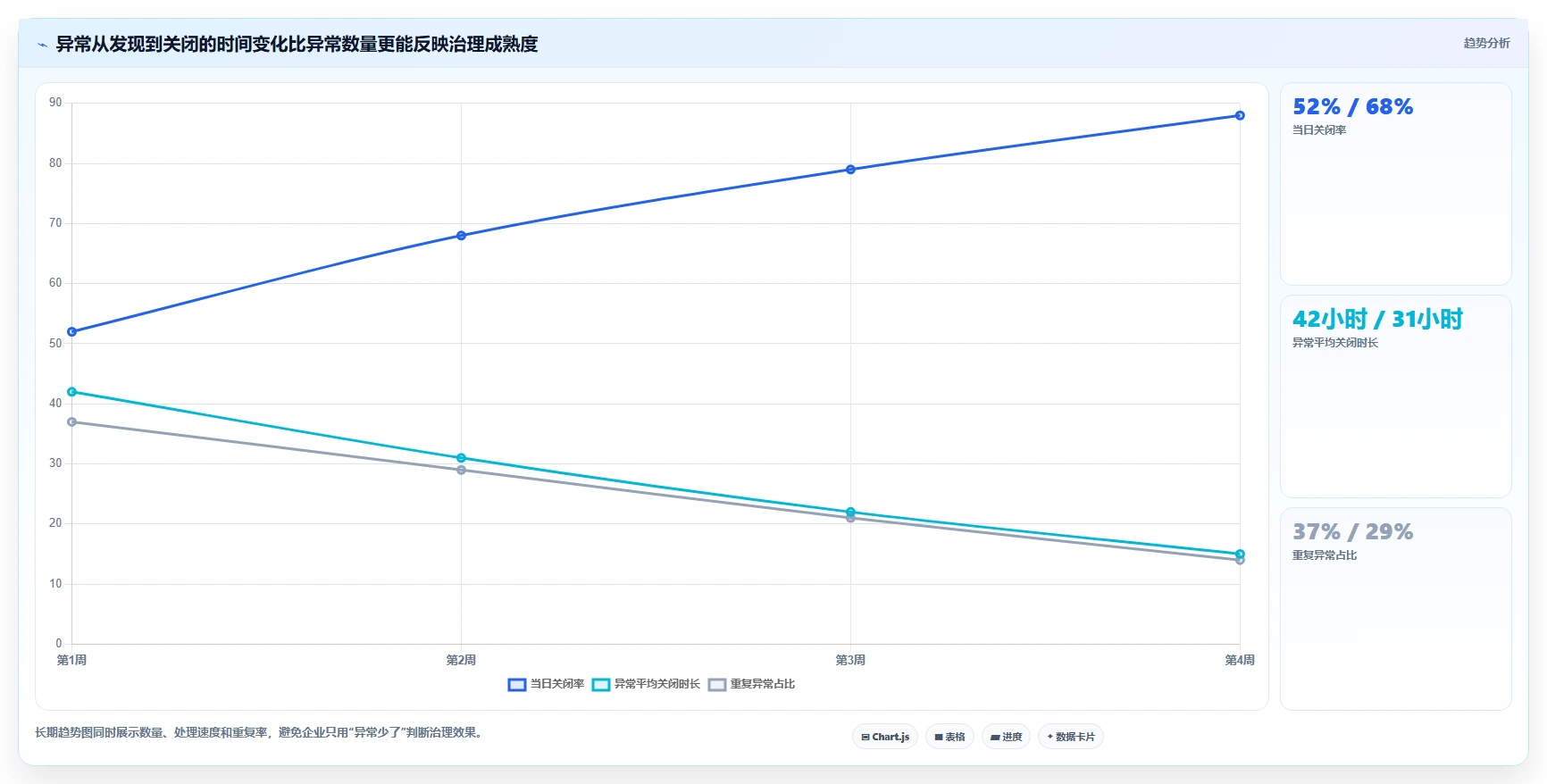Click the 表格 tag chip
Image resolution: width=1547 pixels, height=784 pixels.
[x=949, y=737]
